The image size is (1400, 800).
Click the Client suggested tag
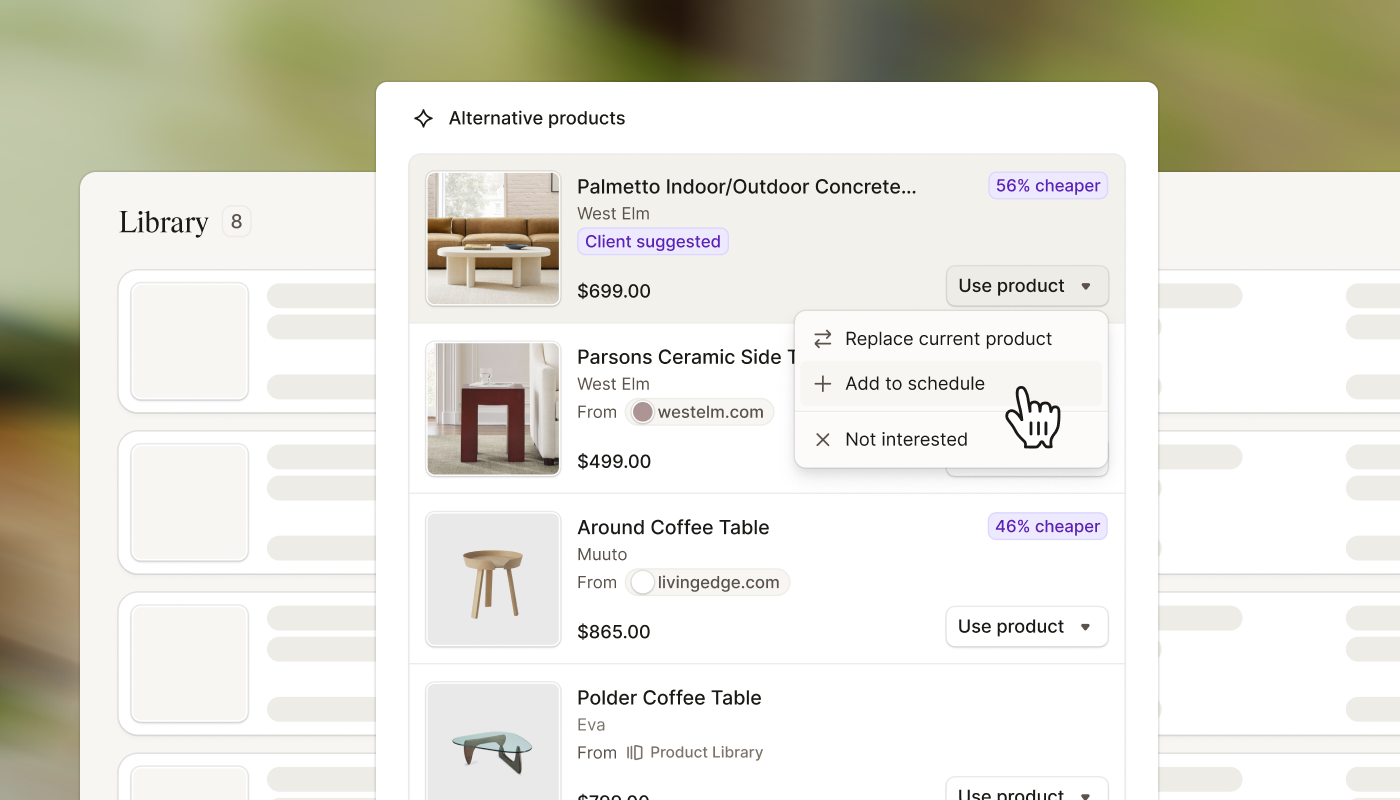pyautogui.click(x=653, y=241)
